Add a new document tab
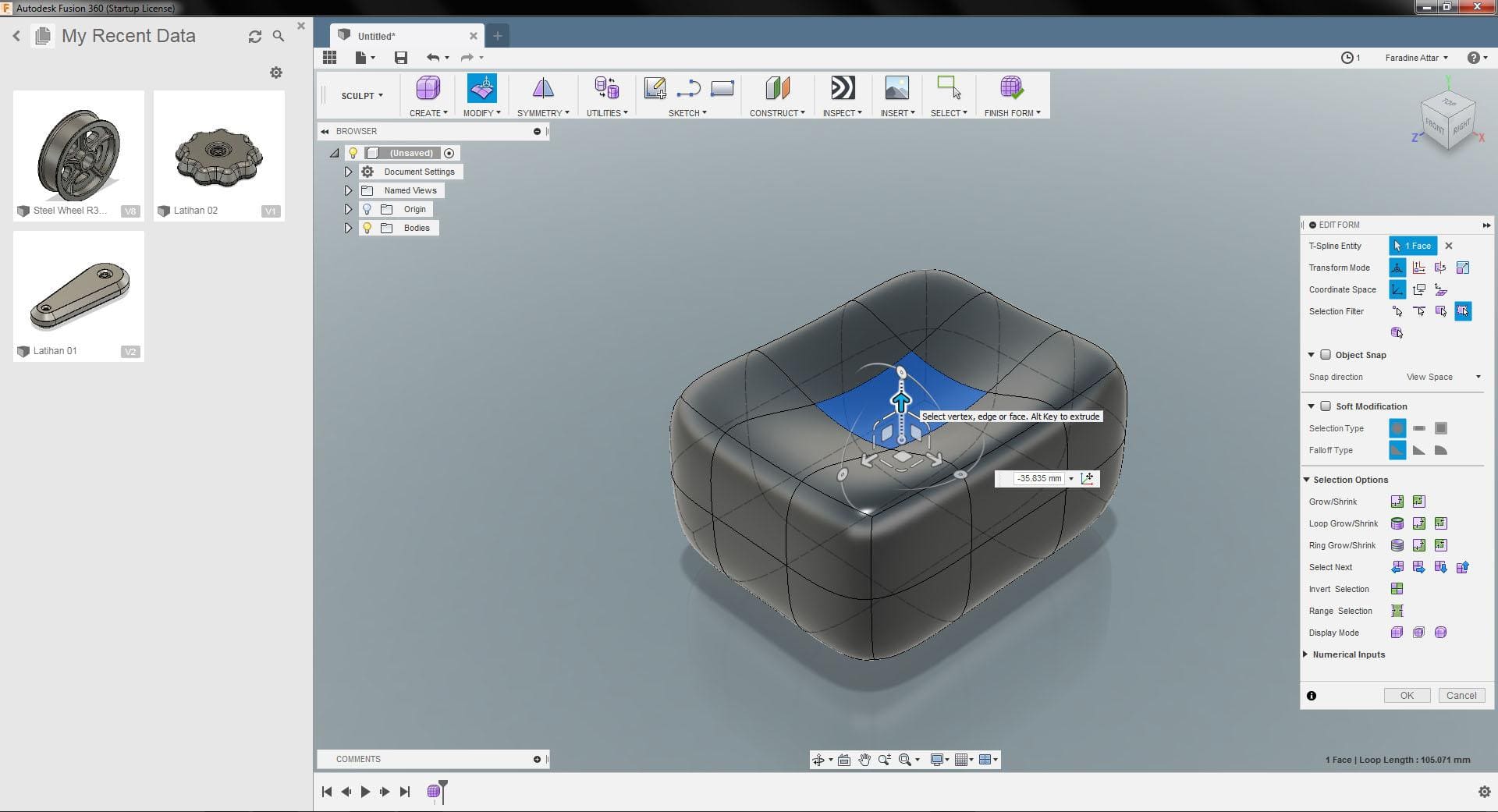 pos(497,36)
